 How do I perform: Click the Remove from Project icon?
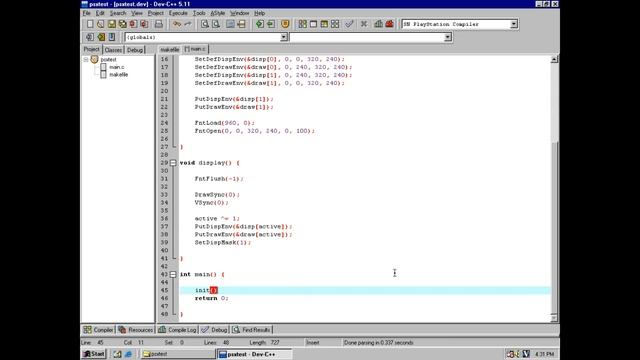pos(271,24)
